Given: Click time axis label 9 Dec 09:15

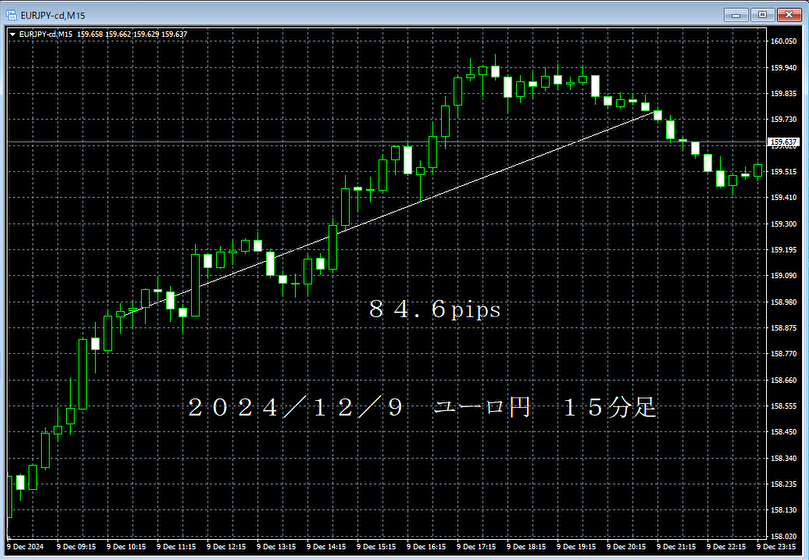Looking at the screenshot, I should point(76,547).
